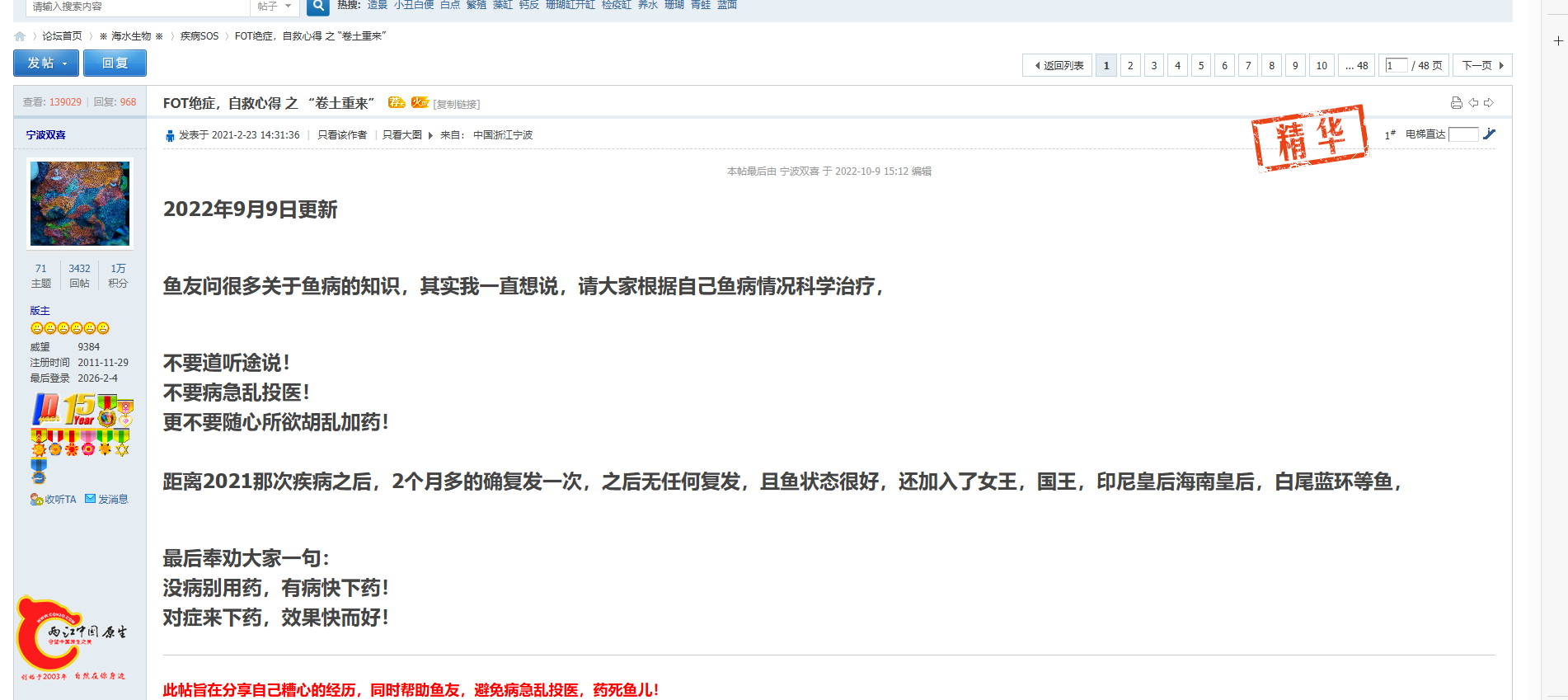Click the current page 1 indicator

1106,65
